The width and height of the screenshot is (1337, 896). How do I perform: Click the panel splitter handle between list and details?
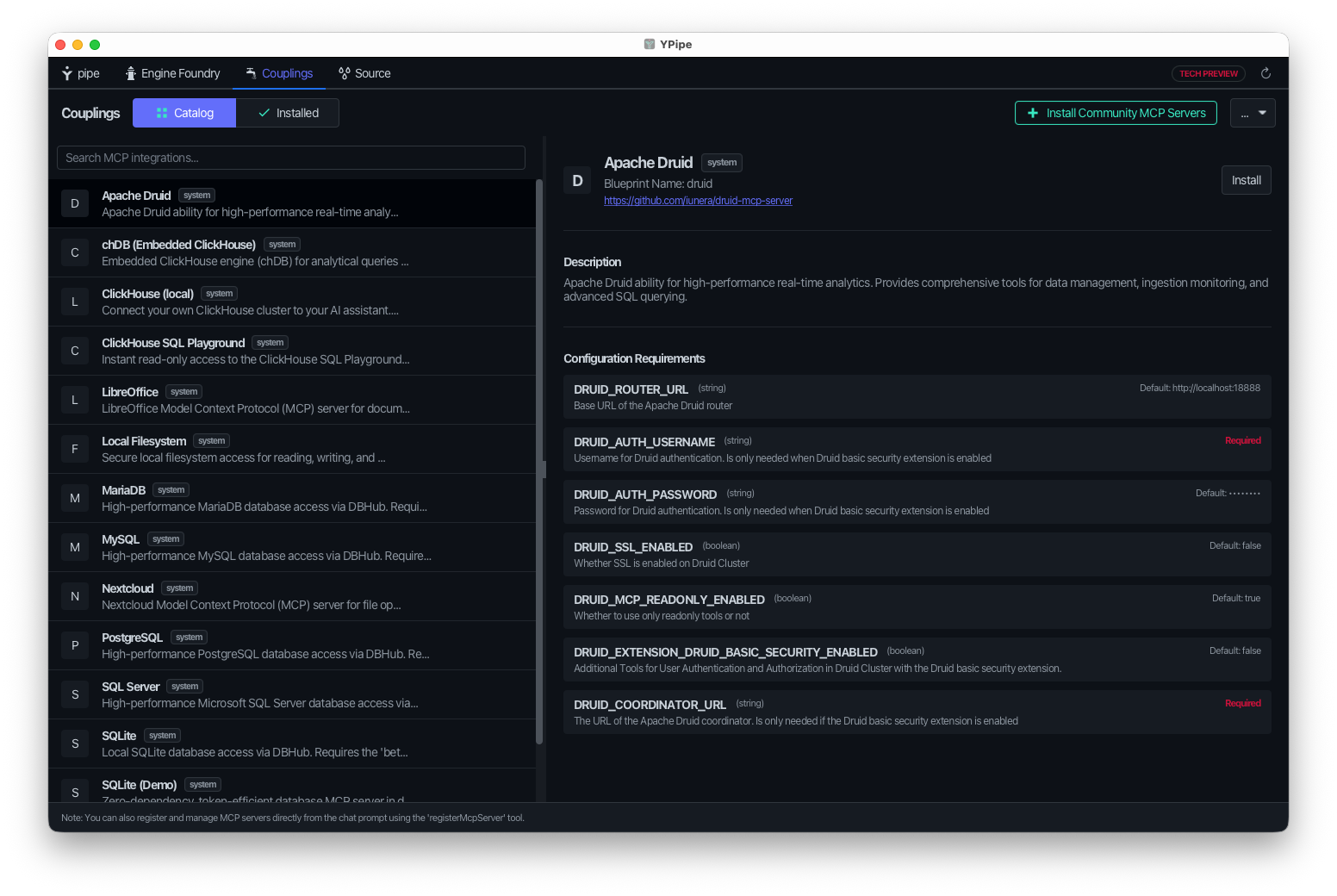coord(544,470)
